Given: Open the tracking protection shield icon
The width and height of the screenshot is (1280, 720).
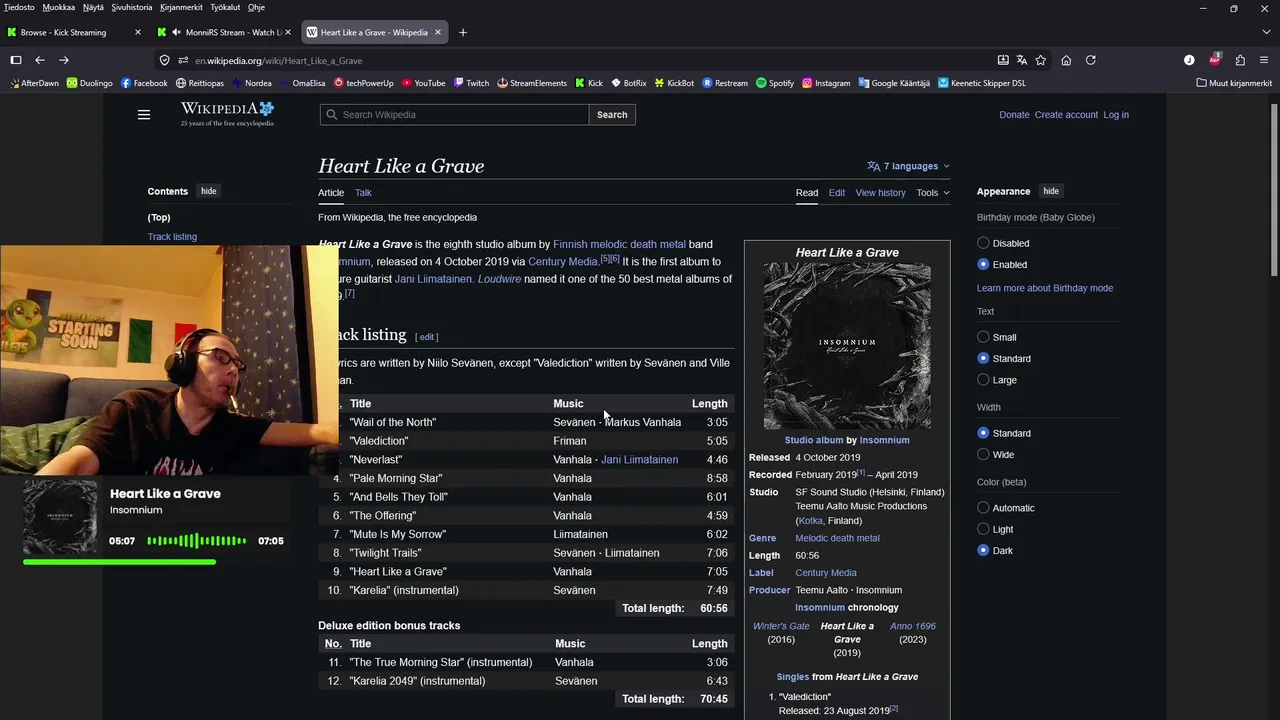Looking at the screenshot, I should point(165,60).
